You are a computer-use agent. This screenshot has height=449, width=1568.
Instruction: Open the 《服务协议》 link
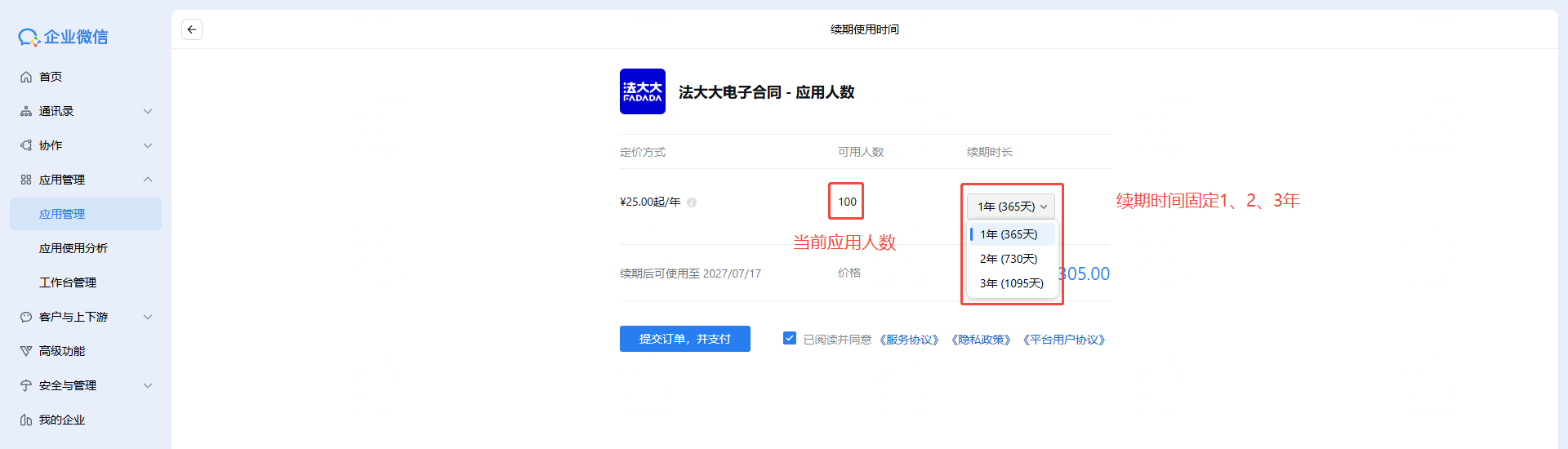click(x=909, y=340)
